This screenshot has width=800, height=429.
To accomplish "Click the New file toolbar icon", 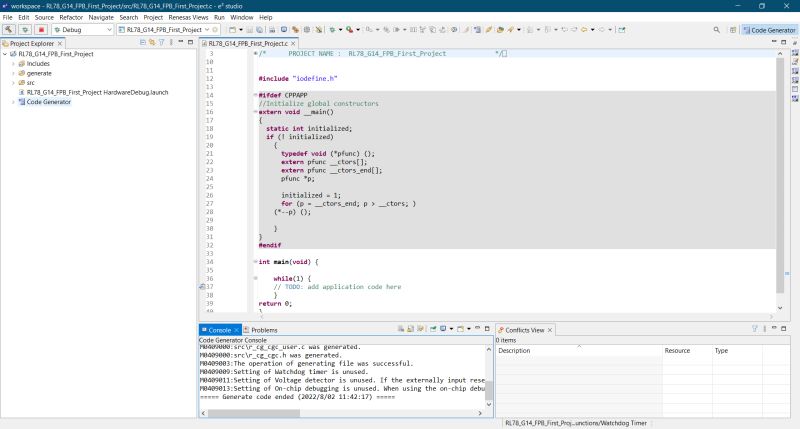I will tap(232, 30).
